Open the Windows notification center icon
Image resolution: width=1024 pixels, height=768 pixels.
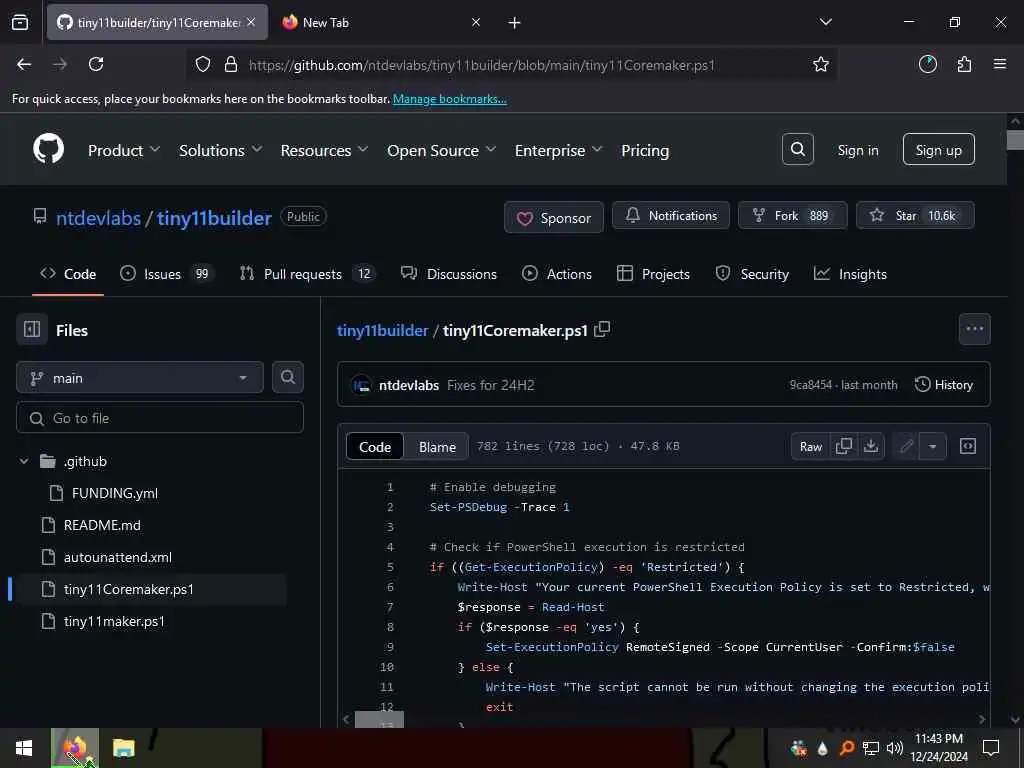pos(991,747)
